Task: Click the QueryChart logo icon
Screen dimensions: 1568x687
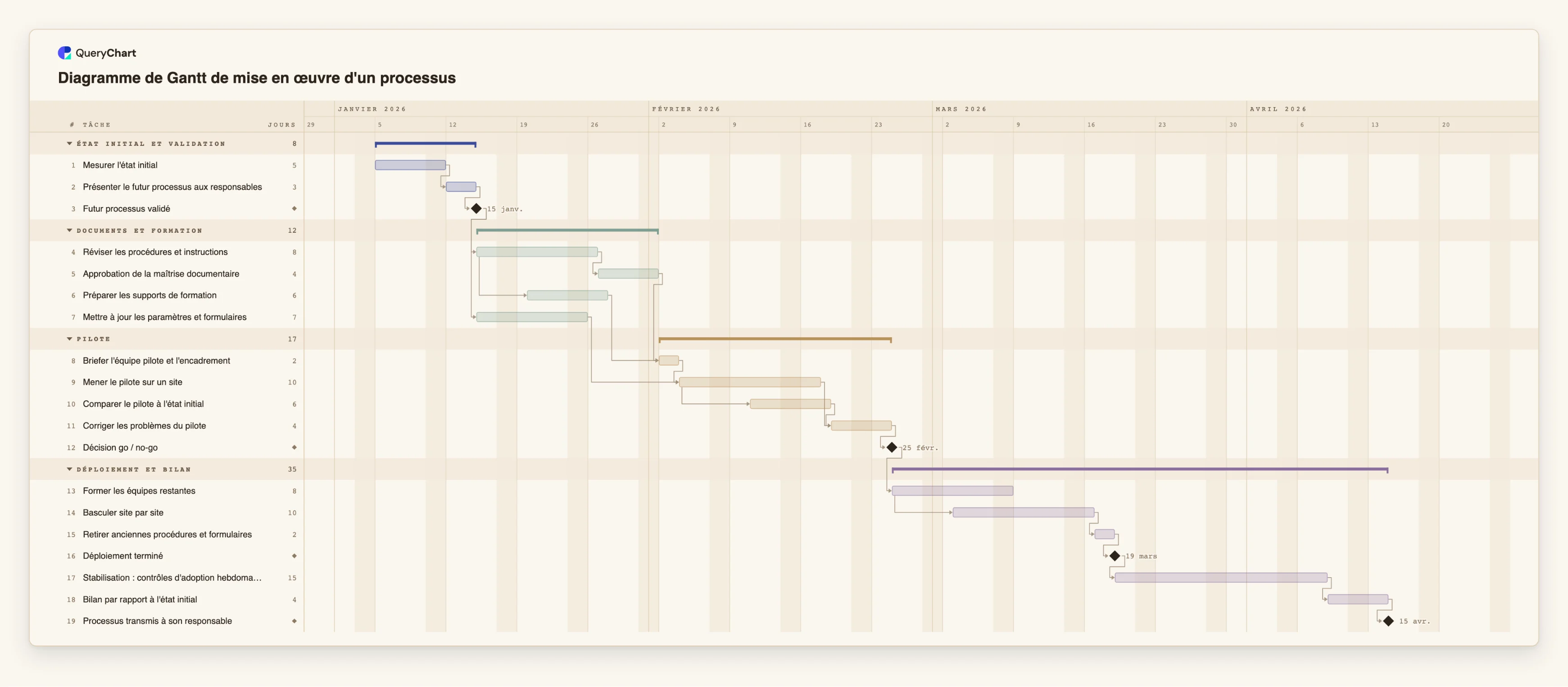Action: click(x=64, y=53)
